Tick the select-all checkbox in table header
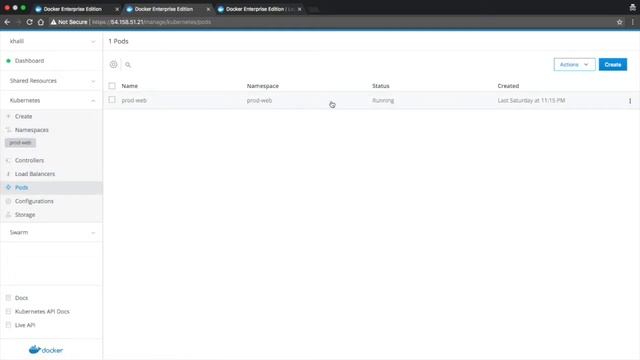The height and width of the screenshot is (360, 640). [112, 86]
